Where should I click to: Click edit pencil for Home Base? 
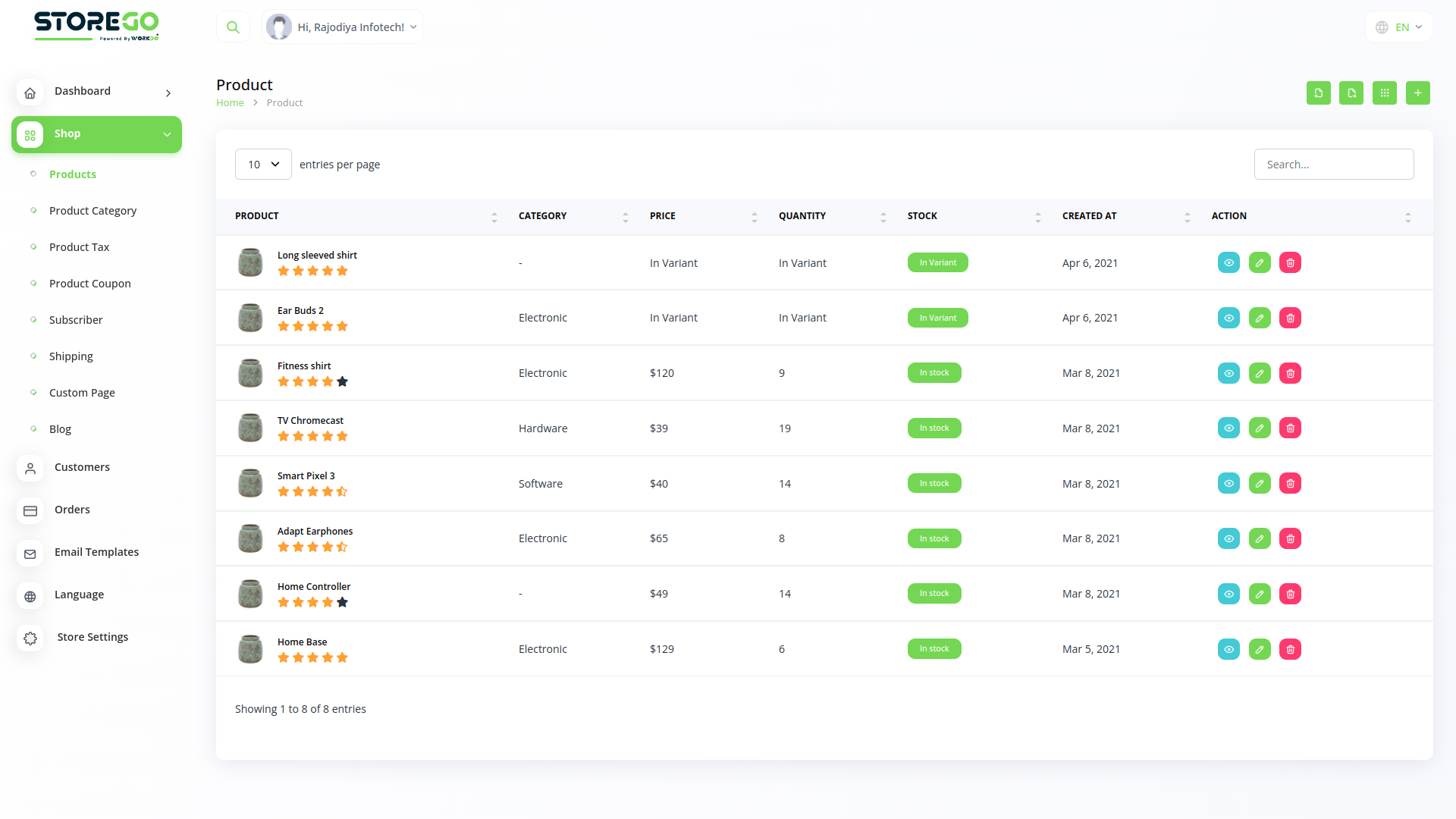(x=1259, y=649)
